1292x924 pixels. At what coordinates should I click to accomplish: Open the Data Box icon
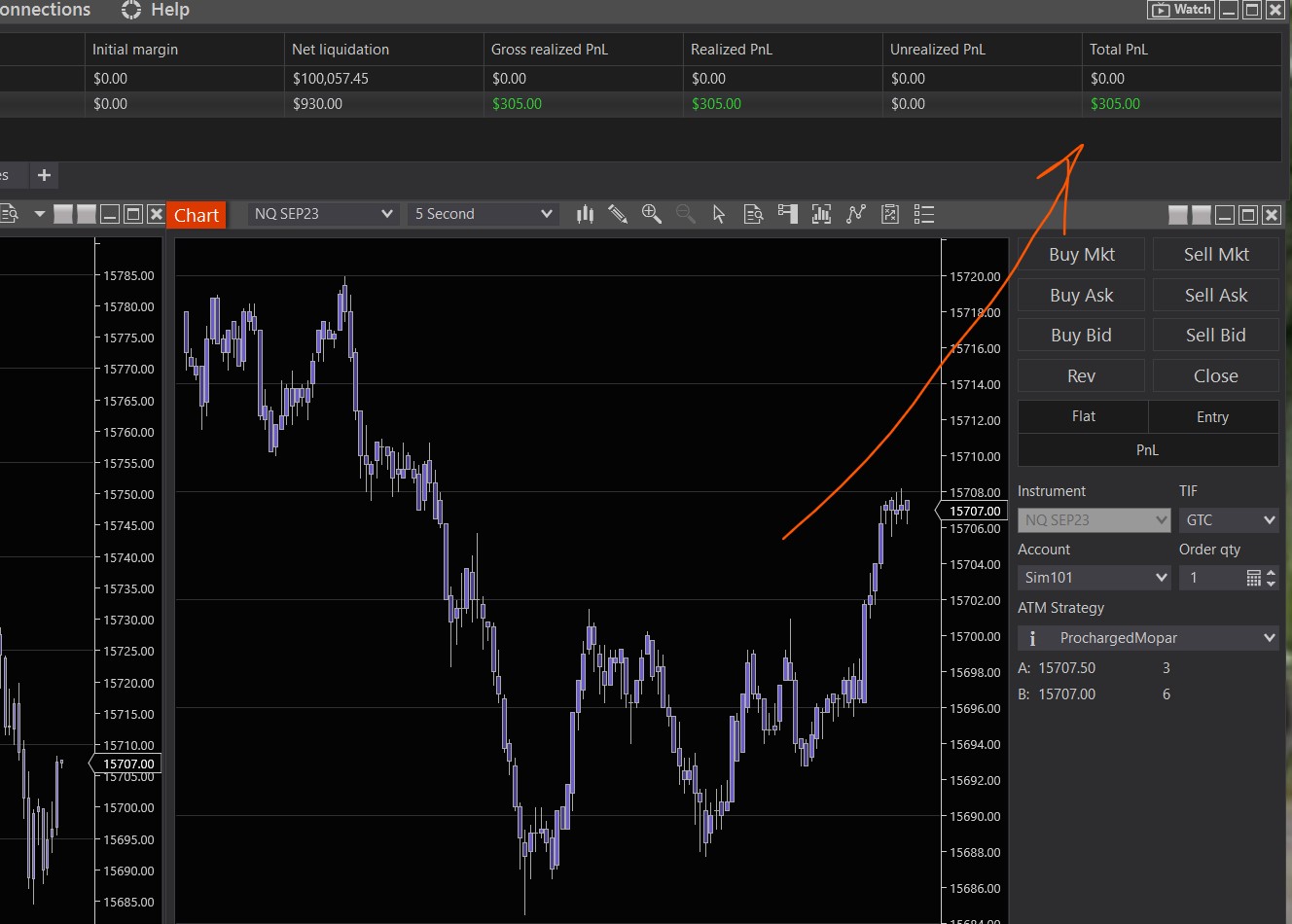(753, 214)
